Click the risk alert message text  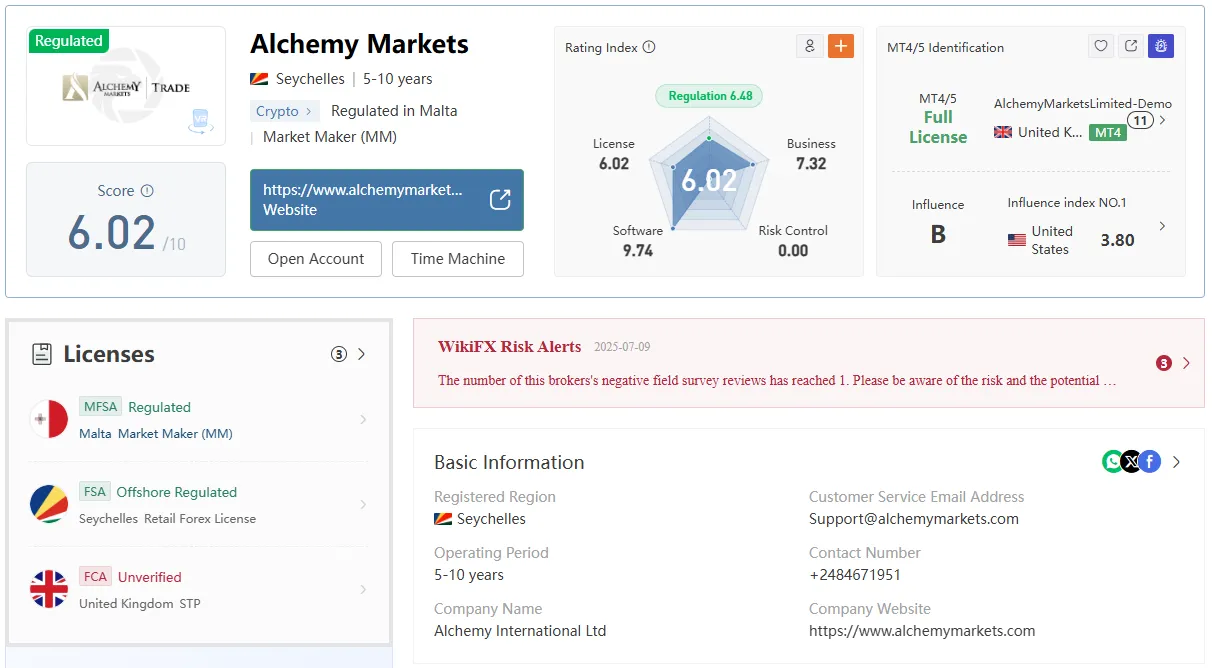[x=777, y=381]
